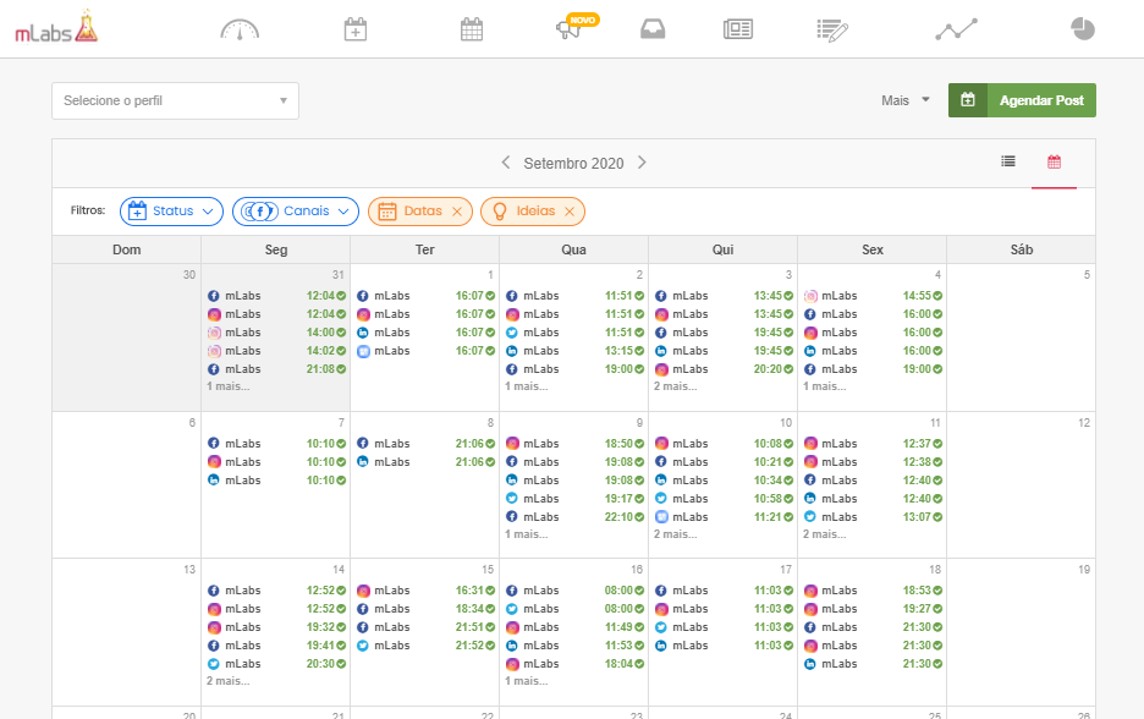Click the Setembro 2020 month title
This screenshot has width=1144, height=719.
(x=573, y=163)
